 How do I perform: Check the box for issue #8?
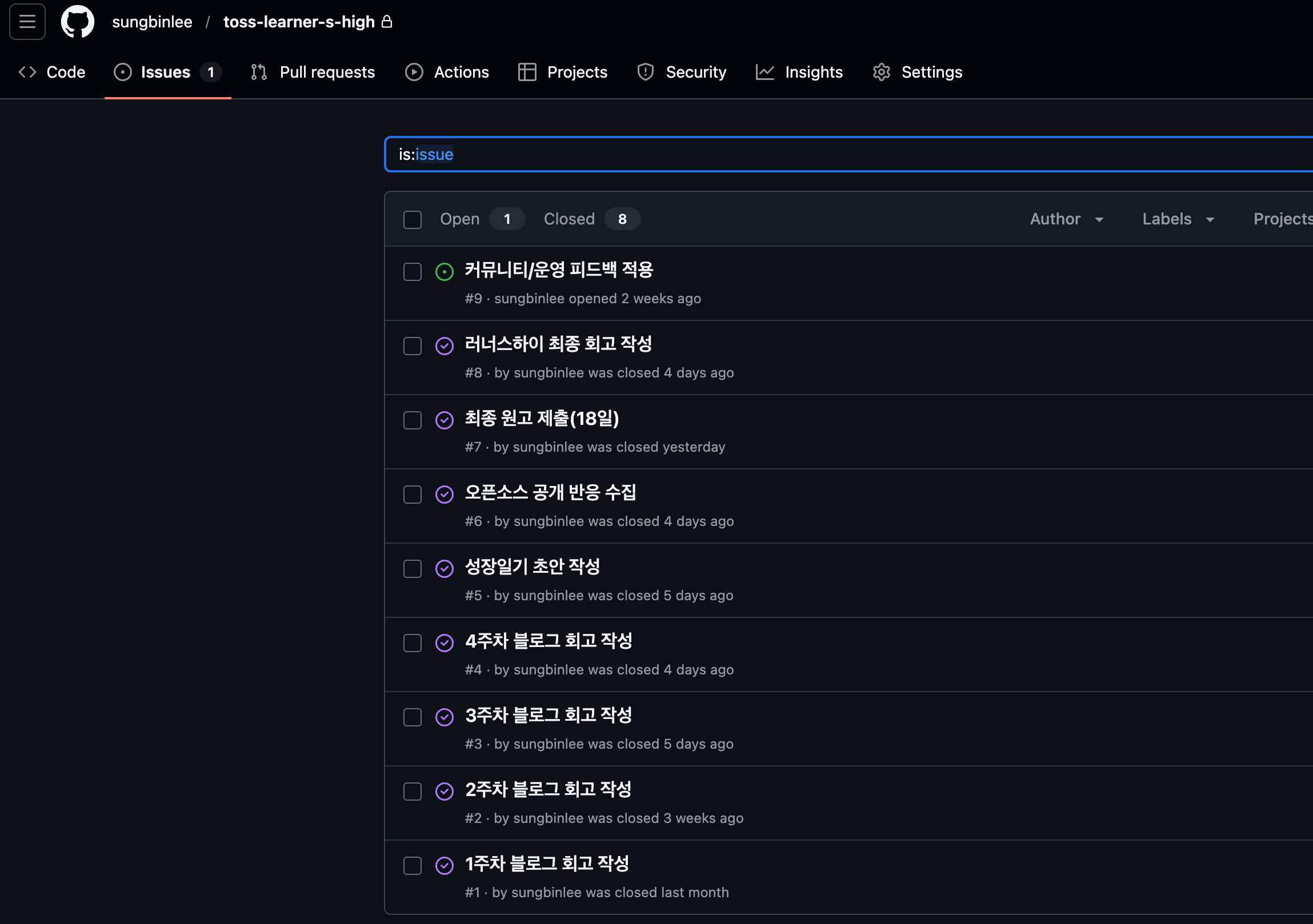pyautogui.click(x=413, y=346)
